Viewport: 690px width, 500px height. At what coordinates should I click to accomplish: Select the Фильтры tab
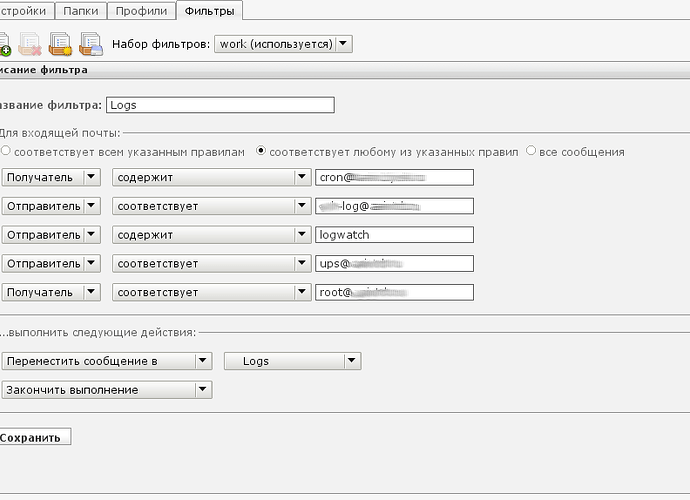pos(209,11)
